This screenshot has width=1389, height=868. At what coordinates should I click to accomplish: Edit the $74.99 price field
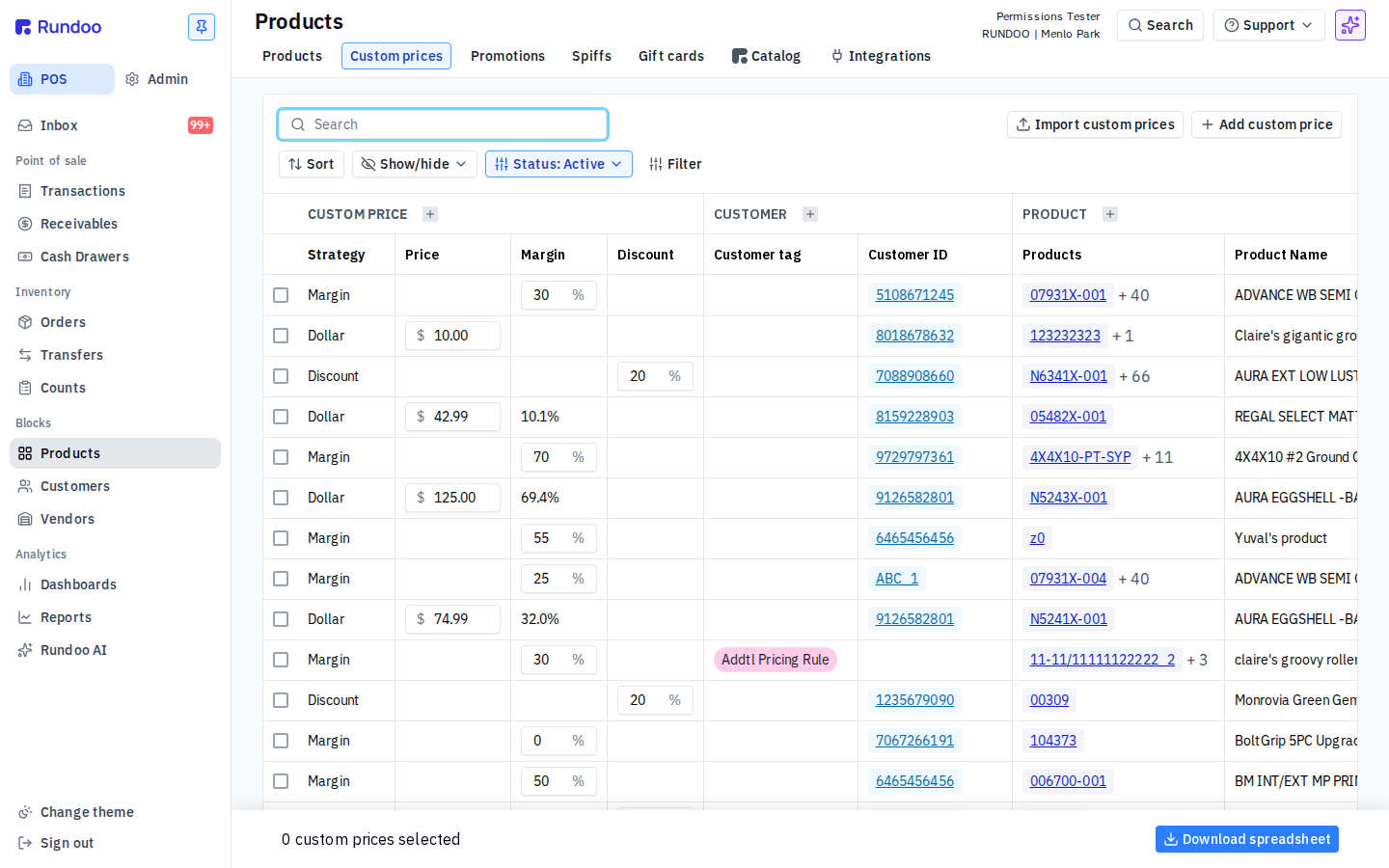tap(452, 619)
